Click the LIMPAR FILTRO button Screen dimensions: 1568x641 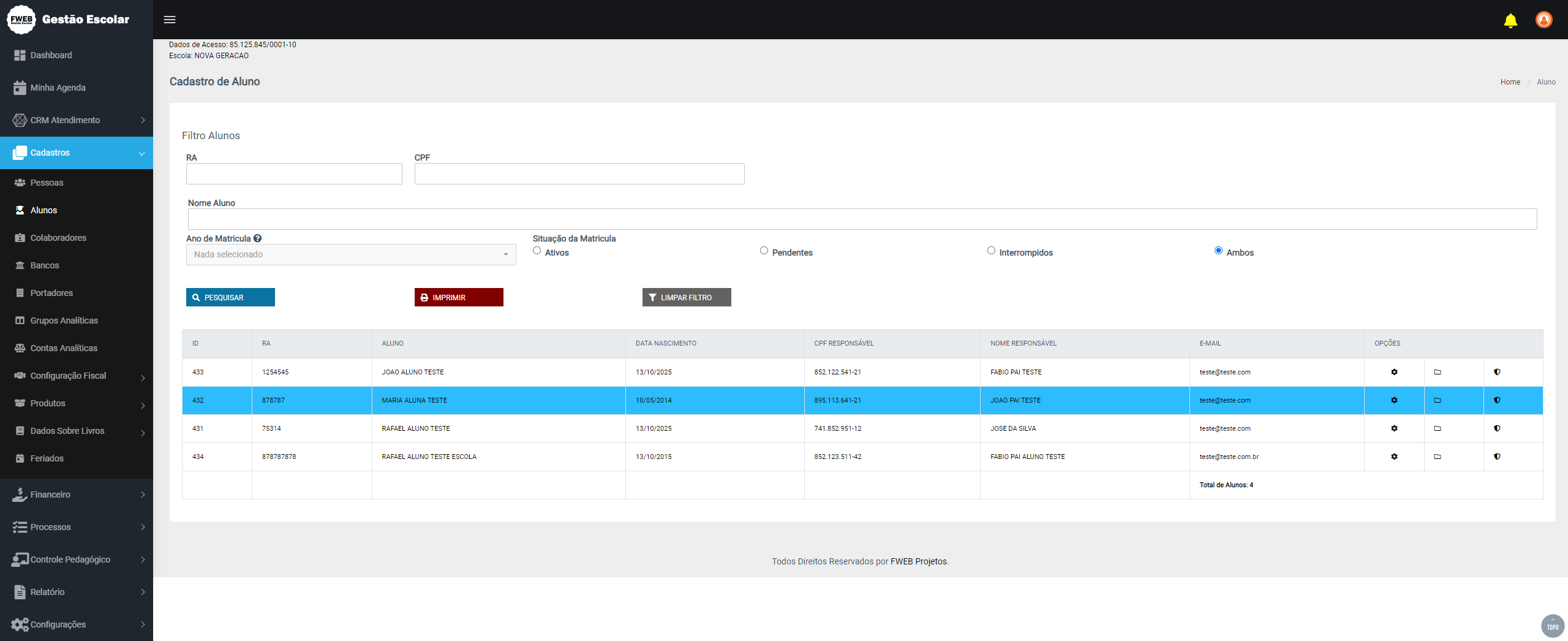(686, 297)
